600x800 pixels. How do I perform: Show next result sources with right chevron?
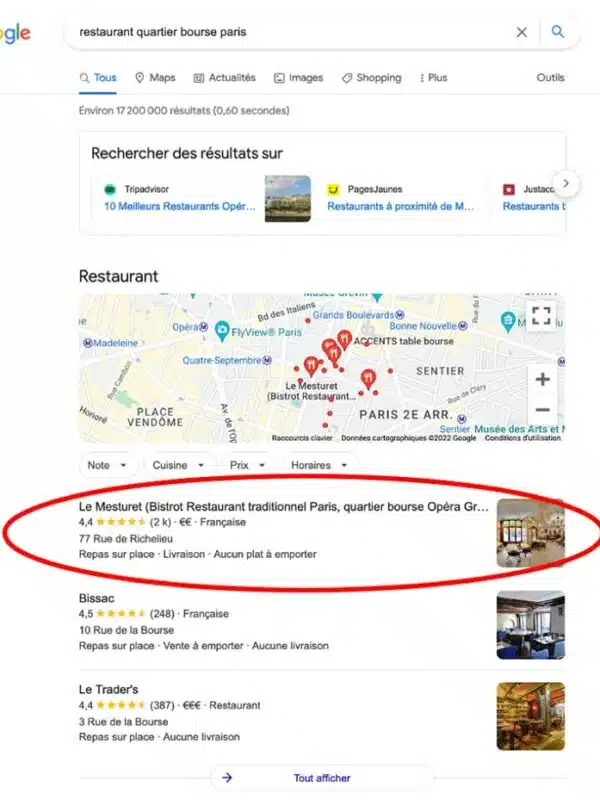pyautogui.click(x=566, y=184)
